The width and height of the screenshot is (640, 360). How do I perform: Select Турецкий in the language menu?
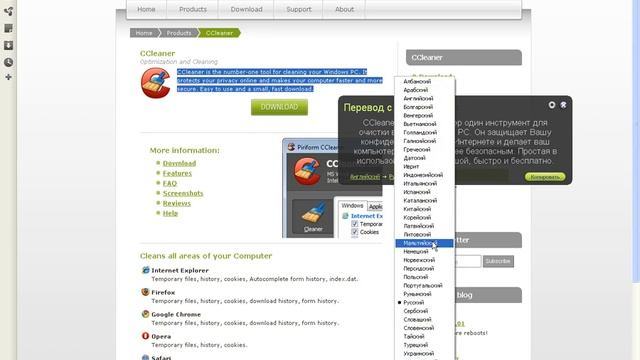point(424,345)
